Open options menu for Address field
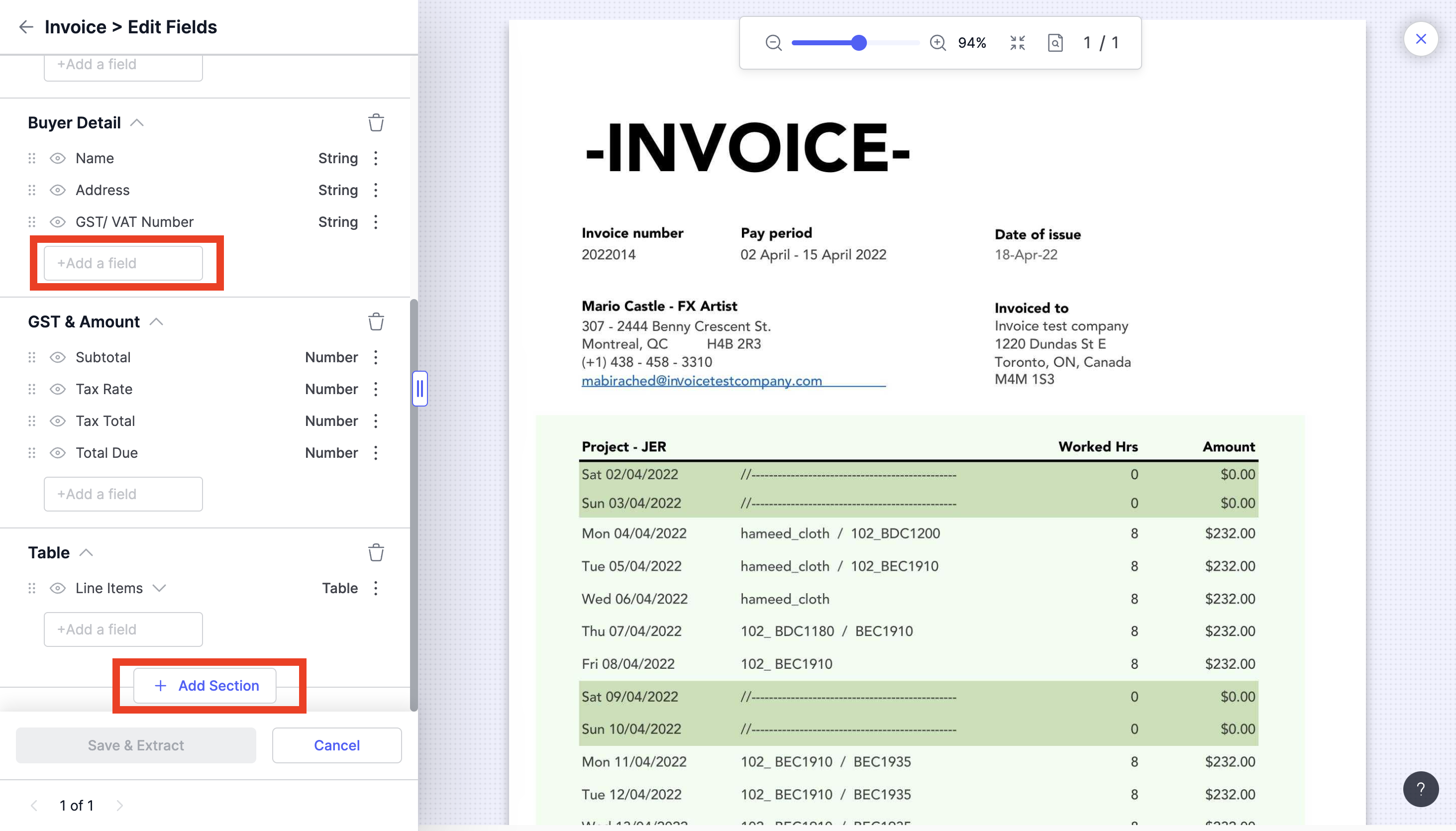This screenshot has height=831, width=1456. point(376,190)
